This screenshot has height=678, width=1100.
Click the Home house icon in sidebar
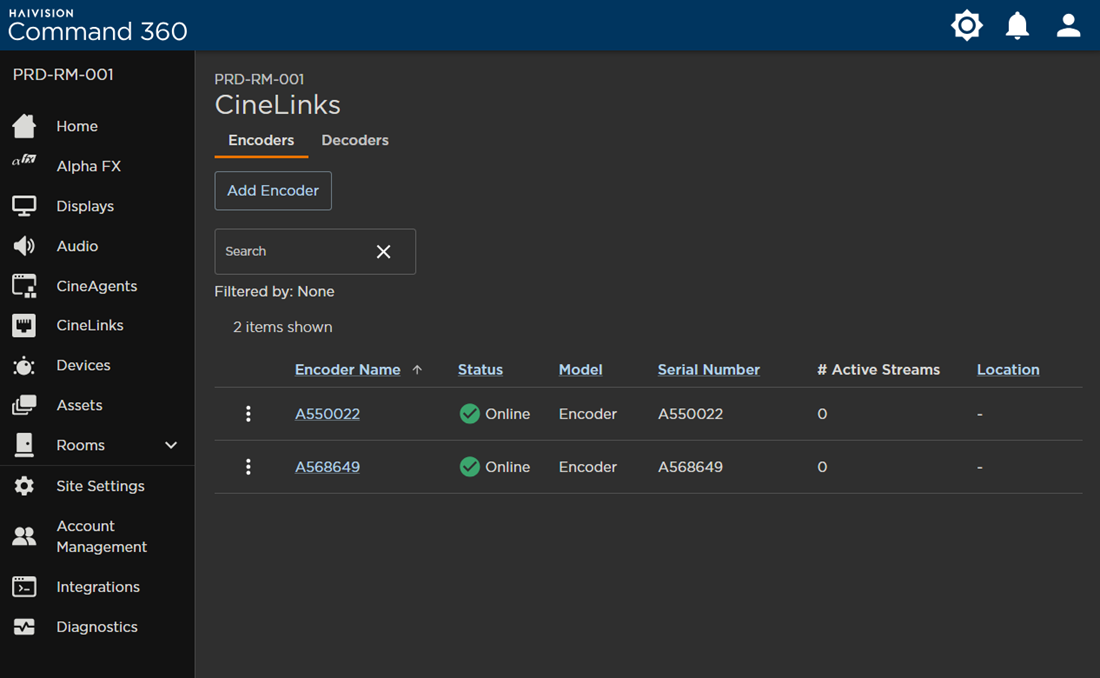[x=24, y=126]
